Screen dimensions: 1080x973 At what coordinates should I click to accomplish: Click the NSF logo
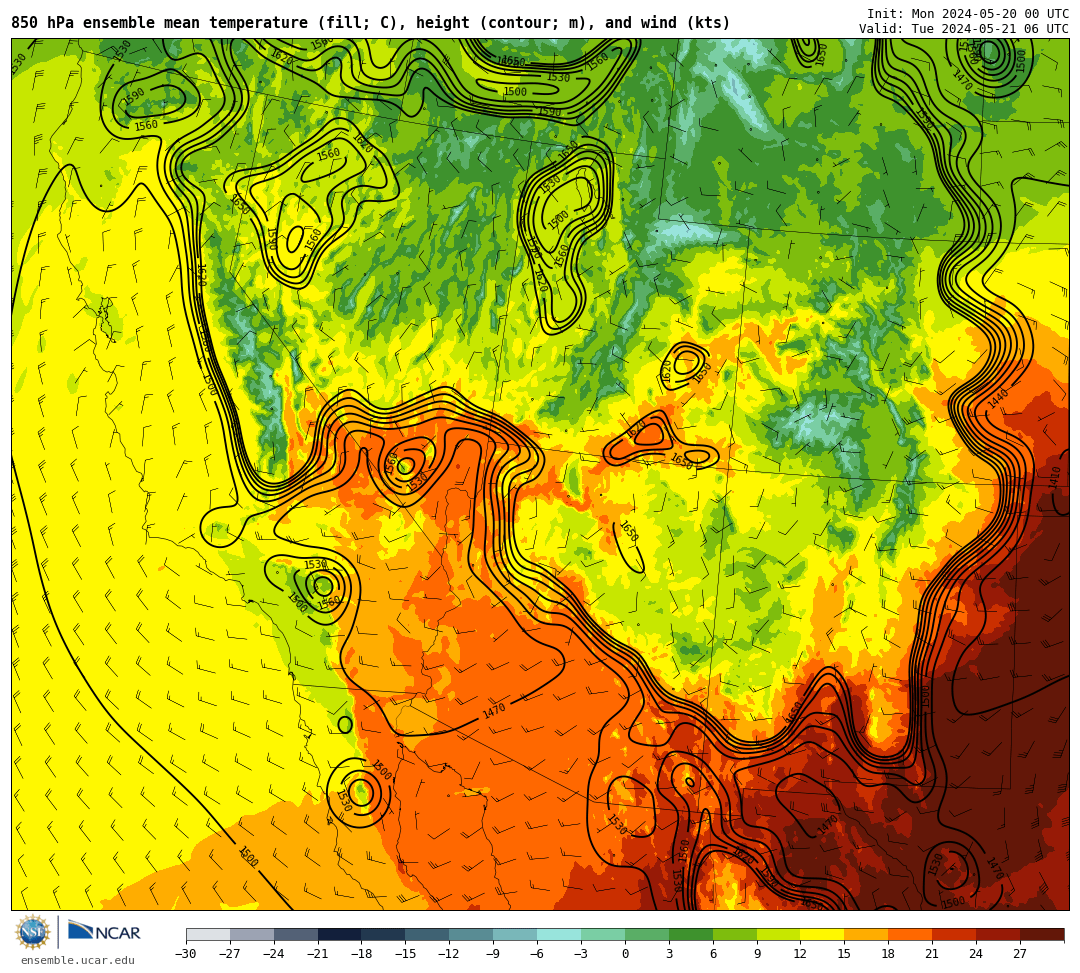coord(33,933)
